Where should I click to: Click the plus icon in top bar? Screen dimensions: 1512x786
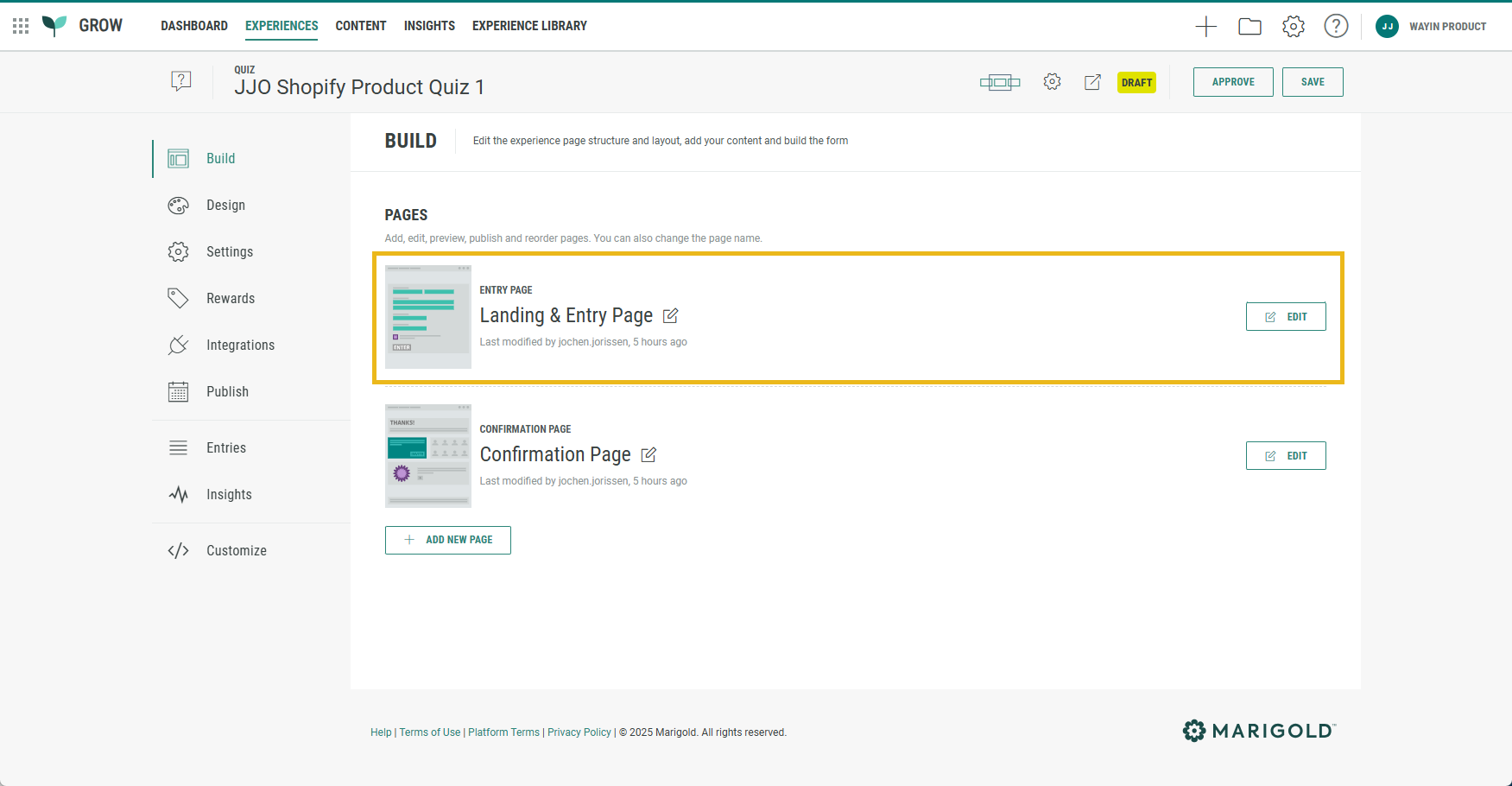[1205, 27]
